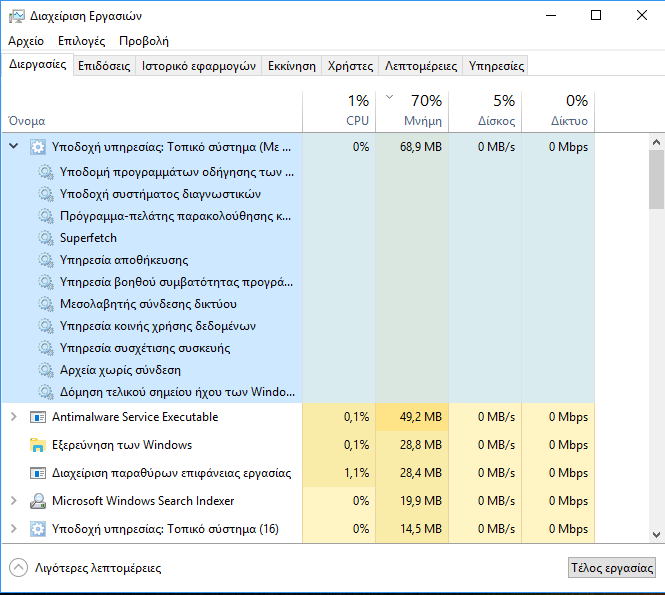Switch to the Επιδόσεις tab

104,66
